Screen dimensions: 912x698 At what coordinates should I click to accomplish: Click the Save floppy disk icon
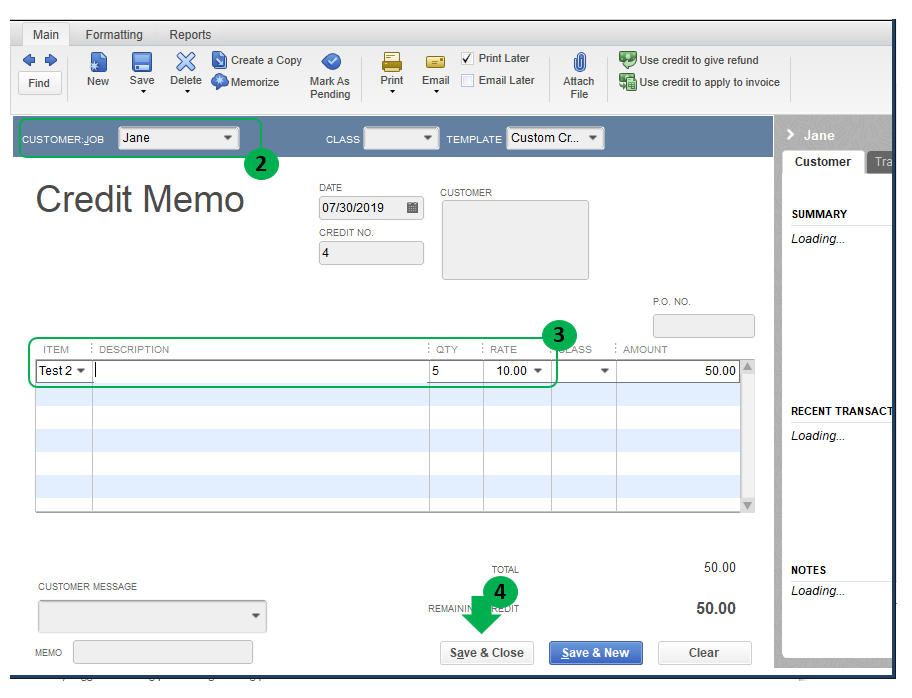tap(142, 62)
